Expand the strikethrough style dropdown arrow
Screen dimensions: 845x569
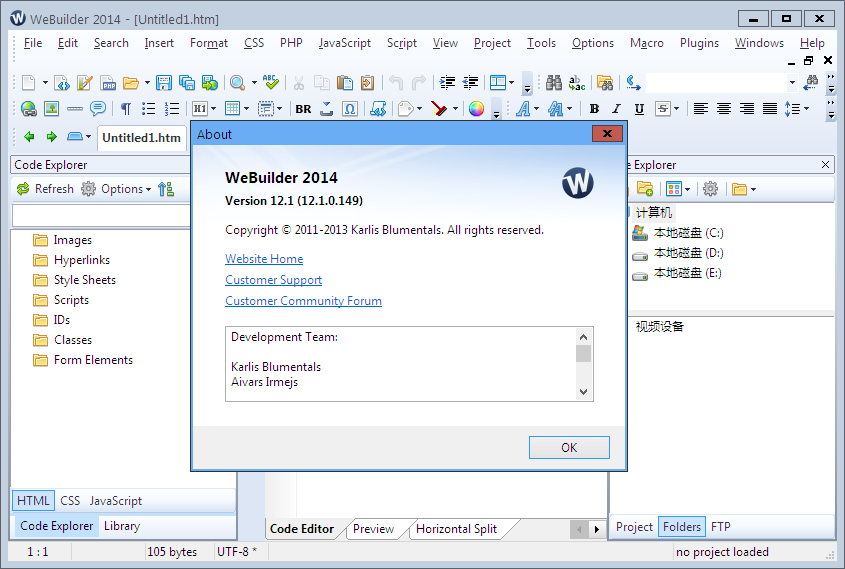tap(677, 109)
